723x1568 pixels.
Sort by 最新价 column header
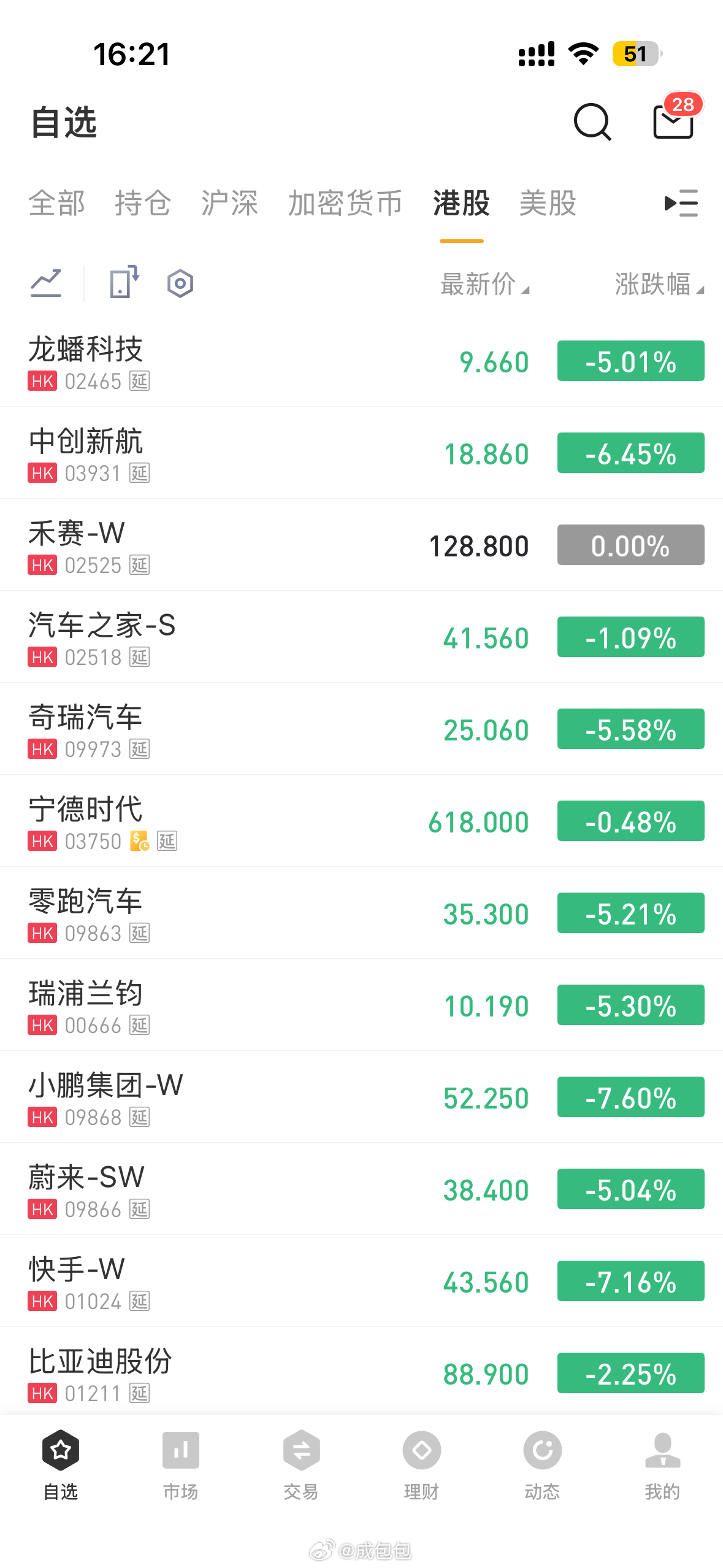[x=484, y=284]
